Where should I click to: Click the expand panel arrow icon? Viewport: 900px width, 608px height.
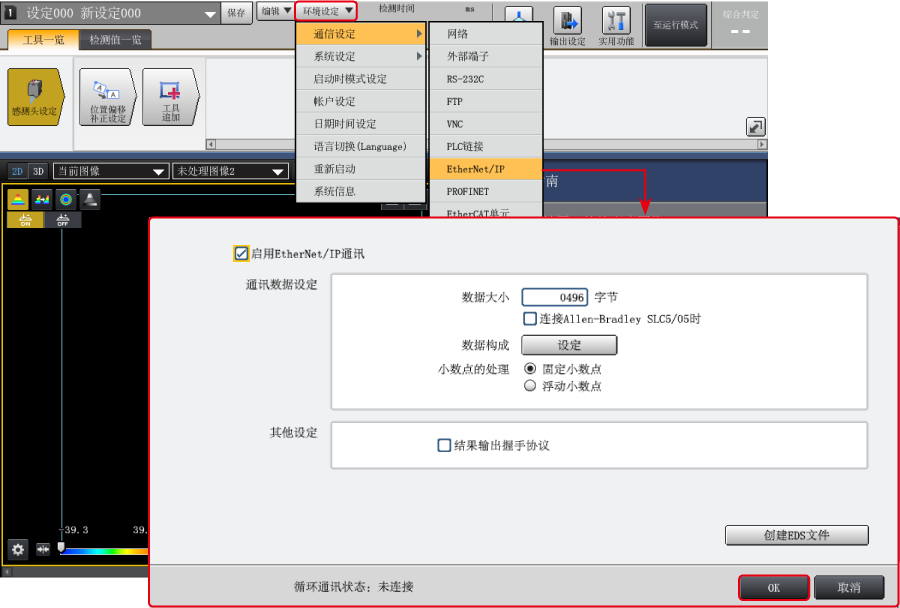point(755,126)
